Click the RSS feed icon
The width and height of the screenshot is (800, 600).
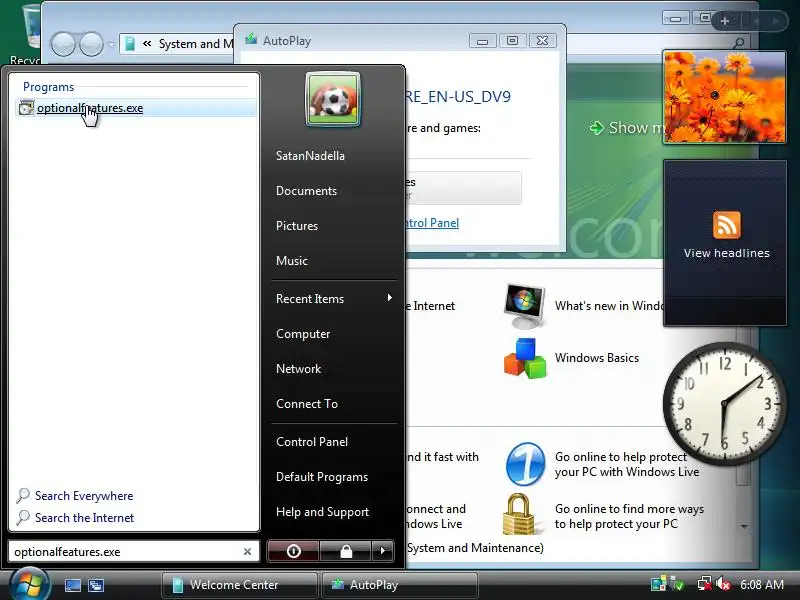[727, 224]
